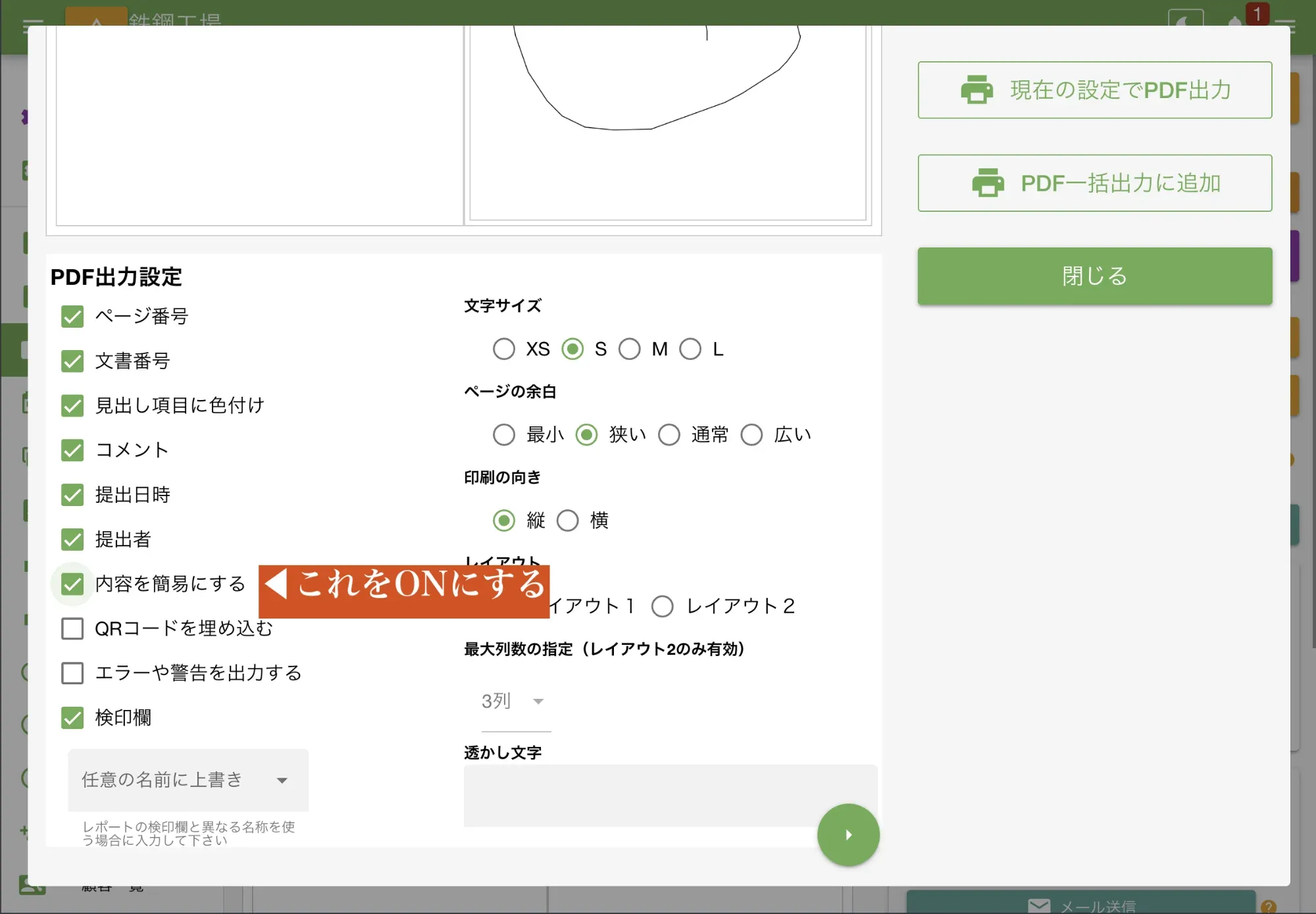This screenshot has height=914, width=1316.
Task: Select 横 print orientation
Action: [x=567, y=520]
